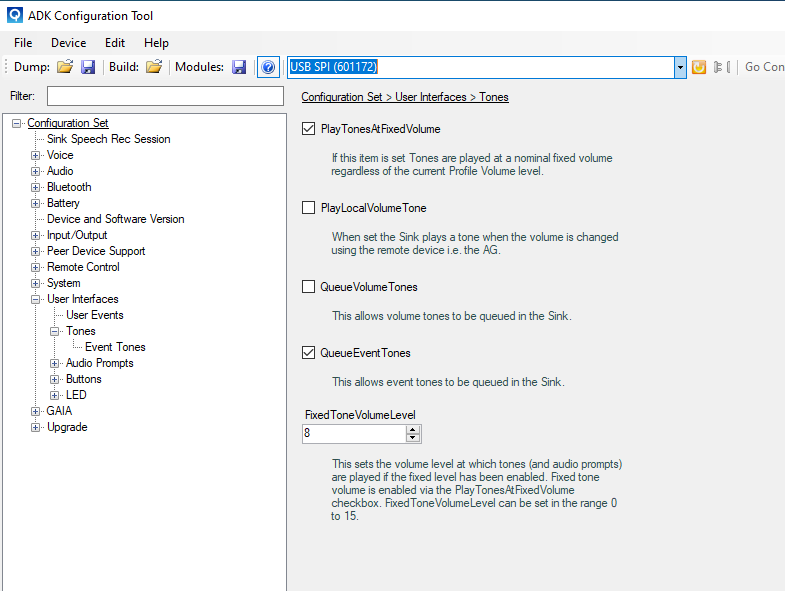
Task: Open the USB SPI device dropdown
Action: click(680, 67)
